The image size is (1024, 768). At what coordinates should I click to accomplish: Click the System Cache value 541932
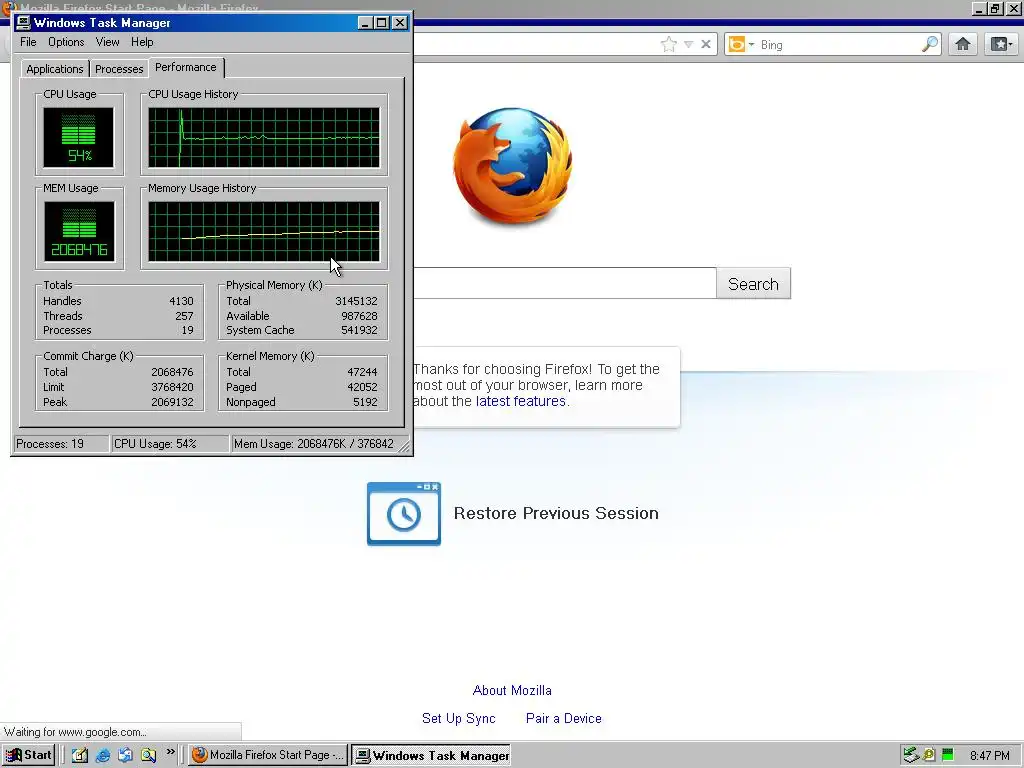click(359, 330)
